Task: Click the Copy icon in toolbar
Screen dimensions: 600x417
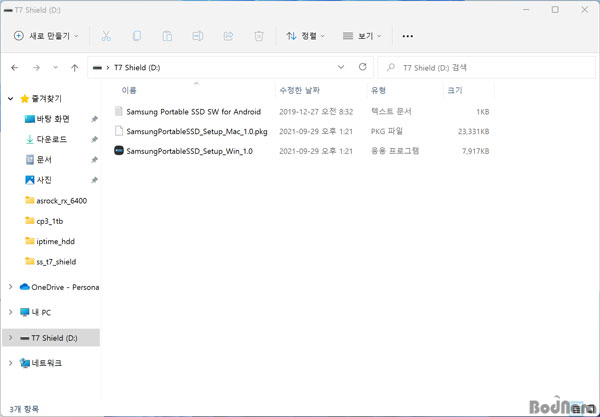Action: tap(137, 36)
